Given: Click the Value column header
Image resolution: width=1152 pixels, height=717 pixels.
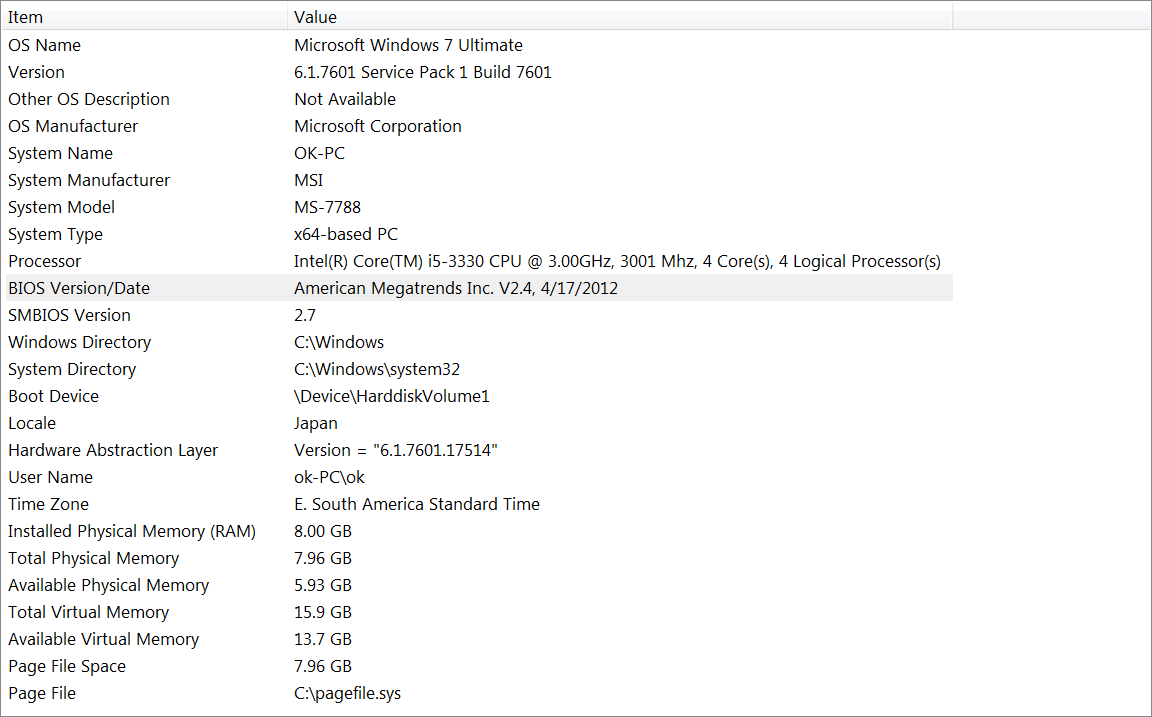Looking at the screenshot, I should pos(620,16).
